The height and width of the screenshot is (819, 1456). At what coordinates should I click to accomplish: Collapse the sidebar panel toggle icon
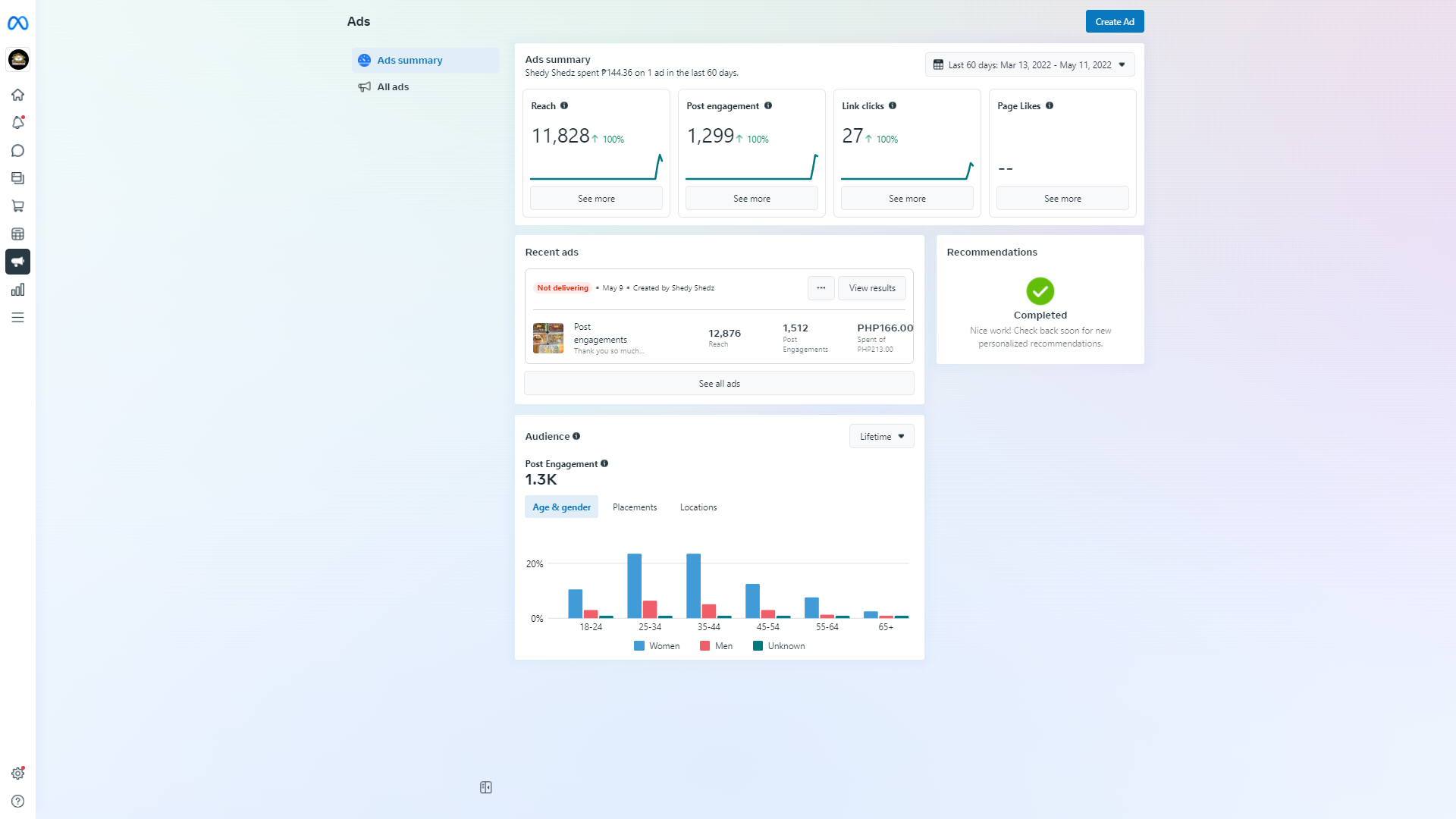tap(486, 788)
